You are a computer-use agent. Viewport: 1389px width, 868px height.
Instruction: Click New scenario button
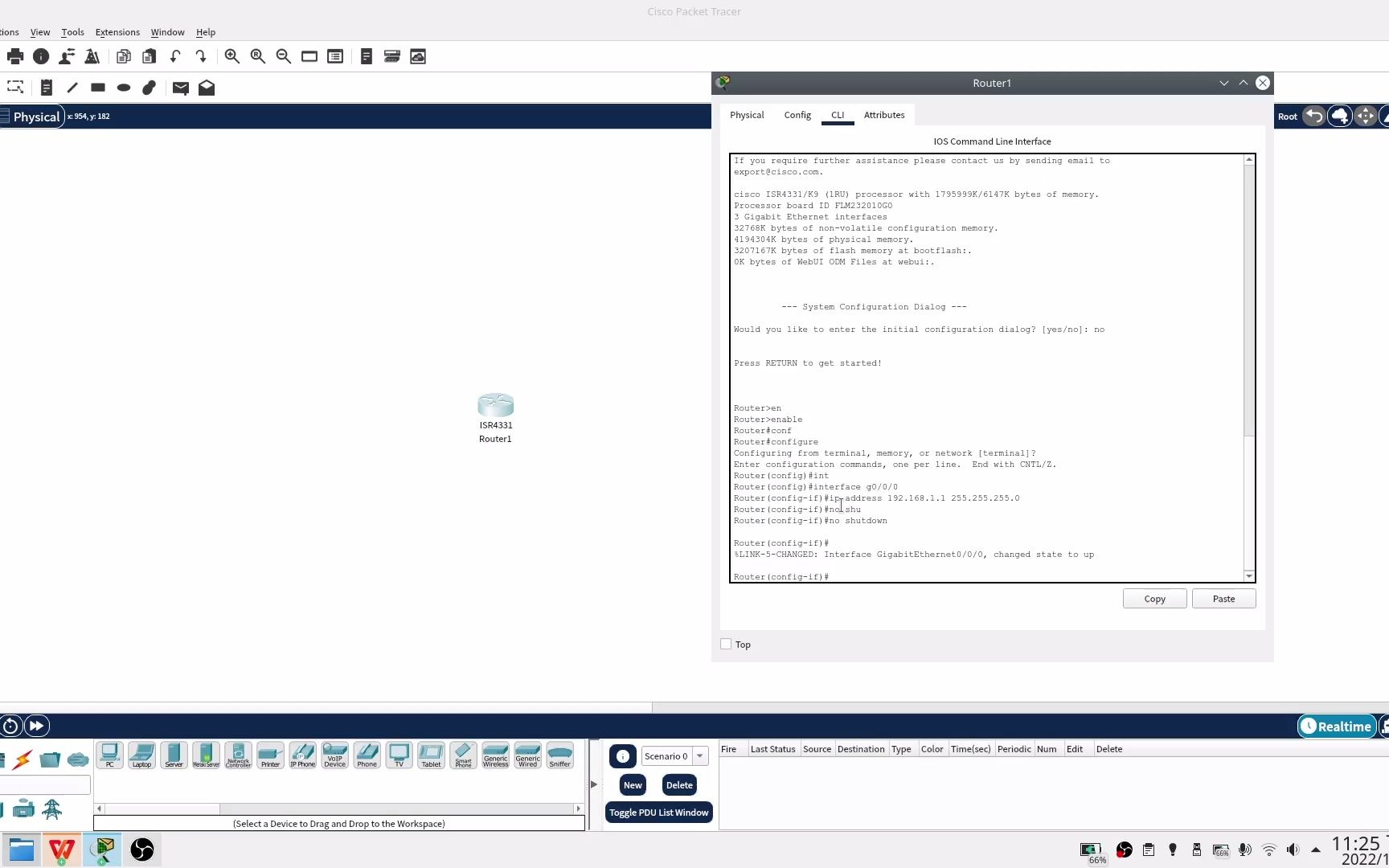click(x=633, y=785)
